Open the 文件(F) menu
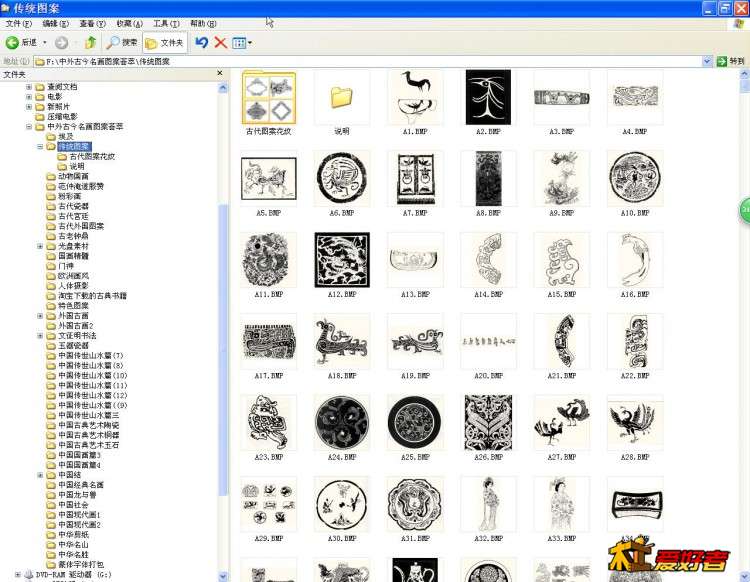This screenshot has height=582, width=750. 19,23
